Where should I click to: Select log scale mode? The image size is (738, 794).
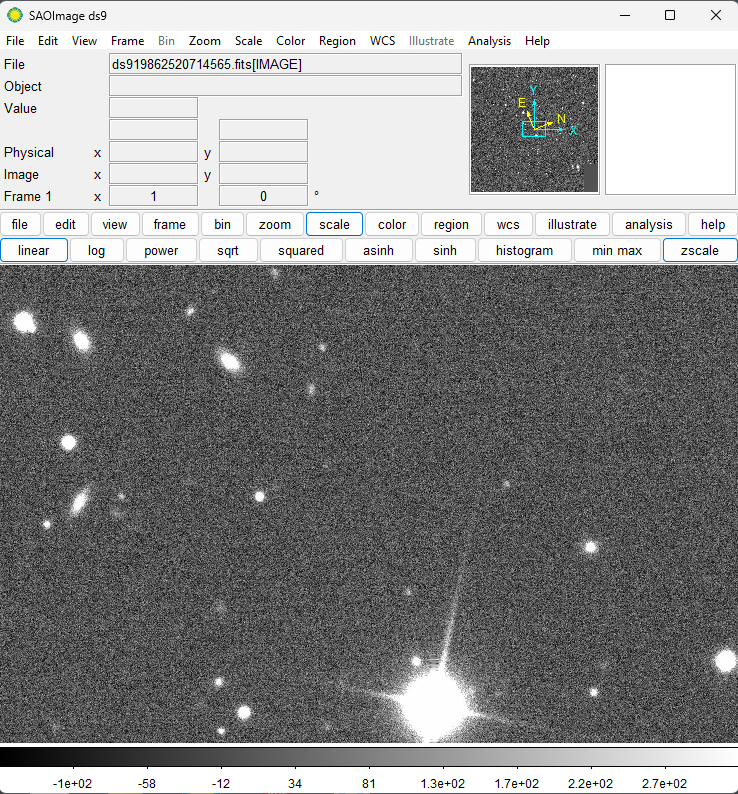coord(96,250)
